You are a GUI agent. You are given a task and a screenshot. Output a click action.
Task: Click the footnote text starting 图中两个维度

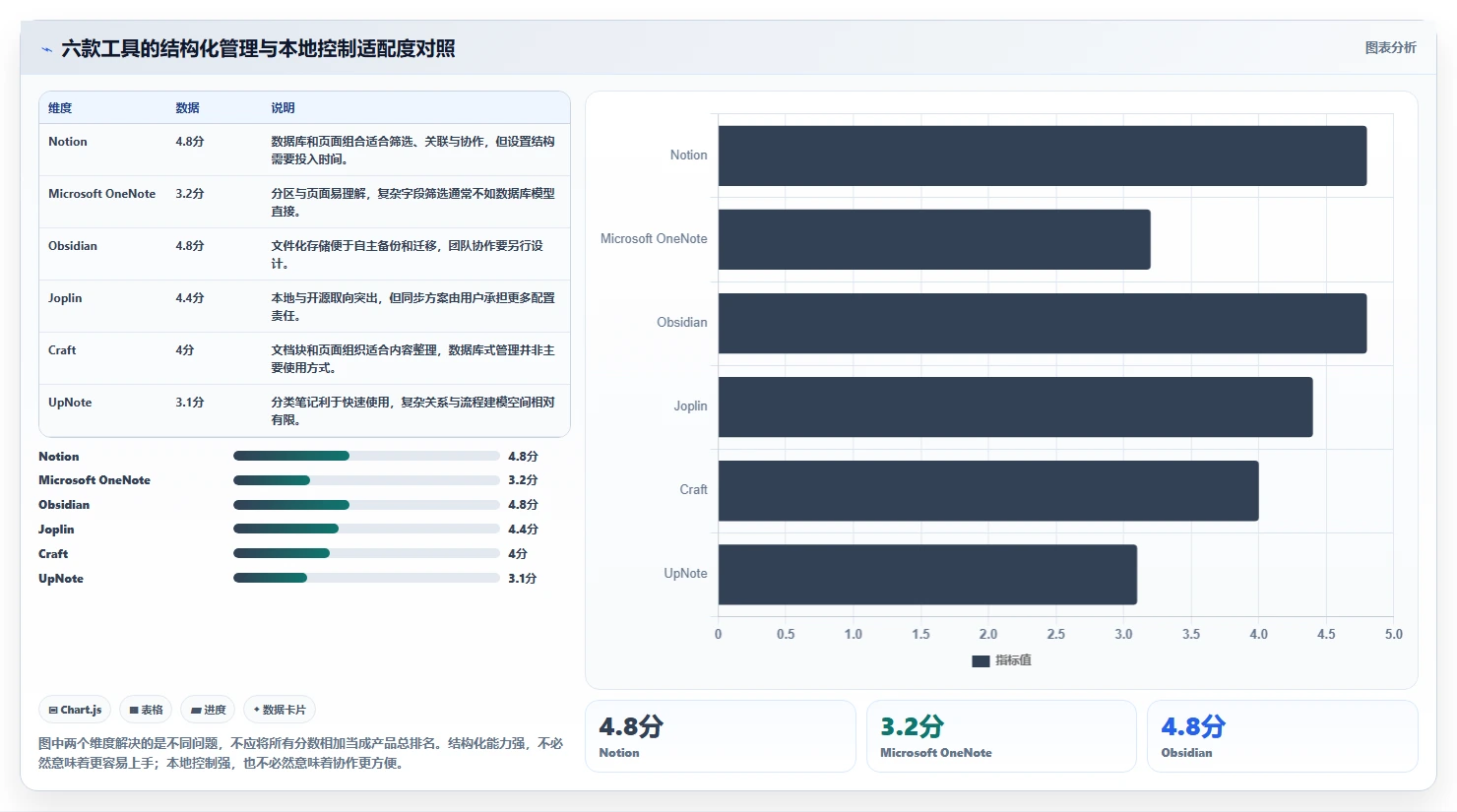pyautogui.click(x=300, y=753)
